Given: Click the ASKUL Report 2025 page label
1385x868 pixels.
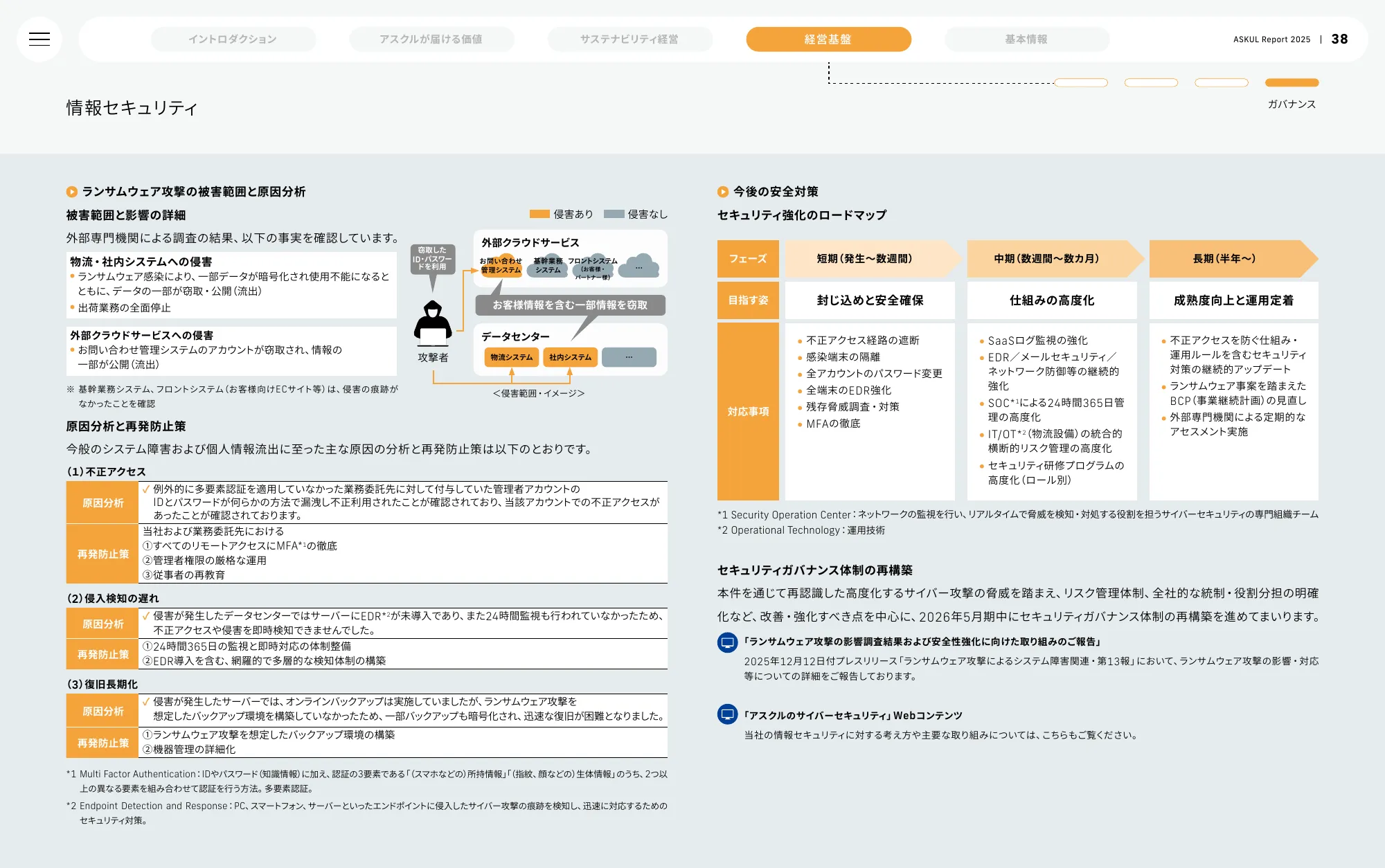Looking at the screenshot, I should pos(1271,39).
